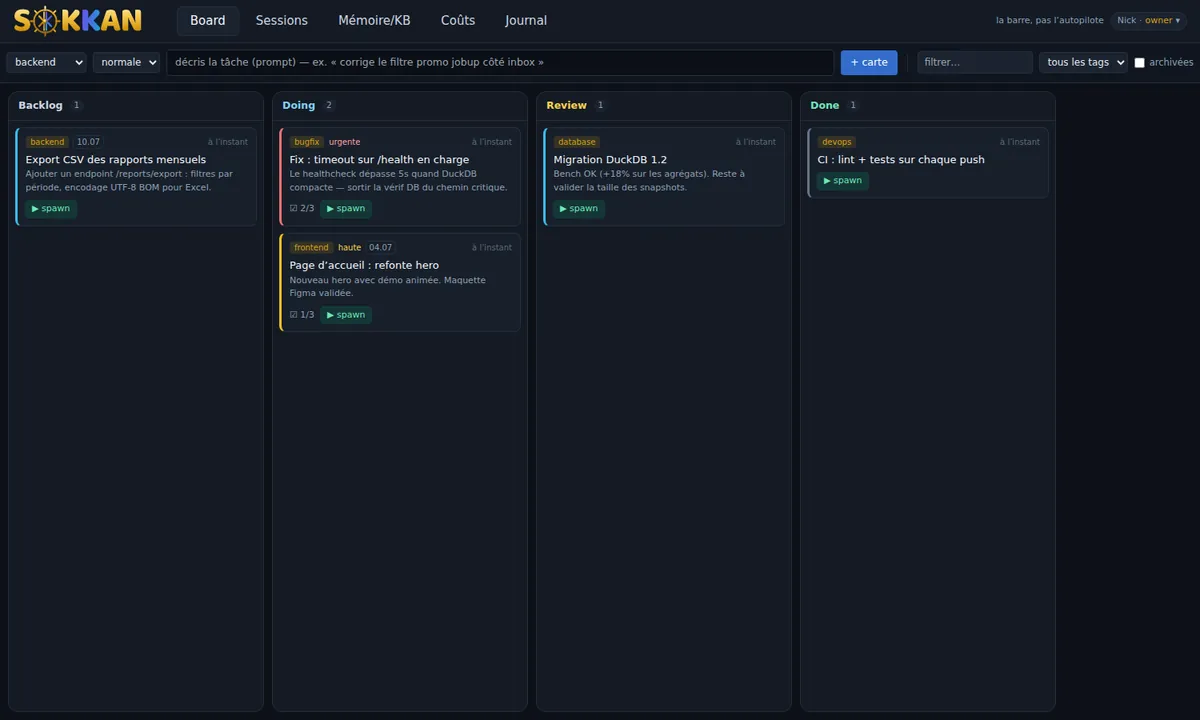Open the Mémoire/KB tab
This screenshot has height=720, width=1200.
[x=374, y=20]
